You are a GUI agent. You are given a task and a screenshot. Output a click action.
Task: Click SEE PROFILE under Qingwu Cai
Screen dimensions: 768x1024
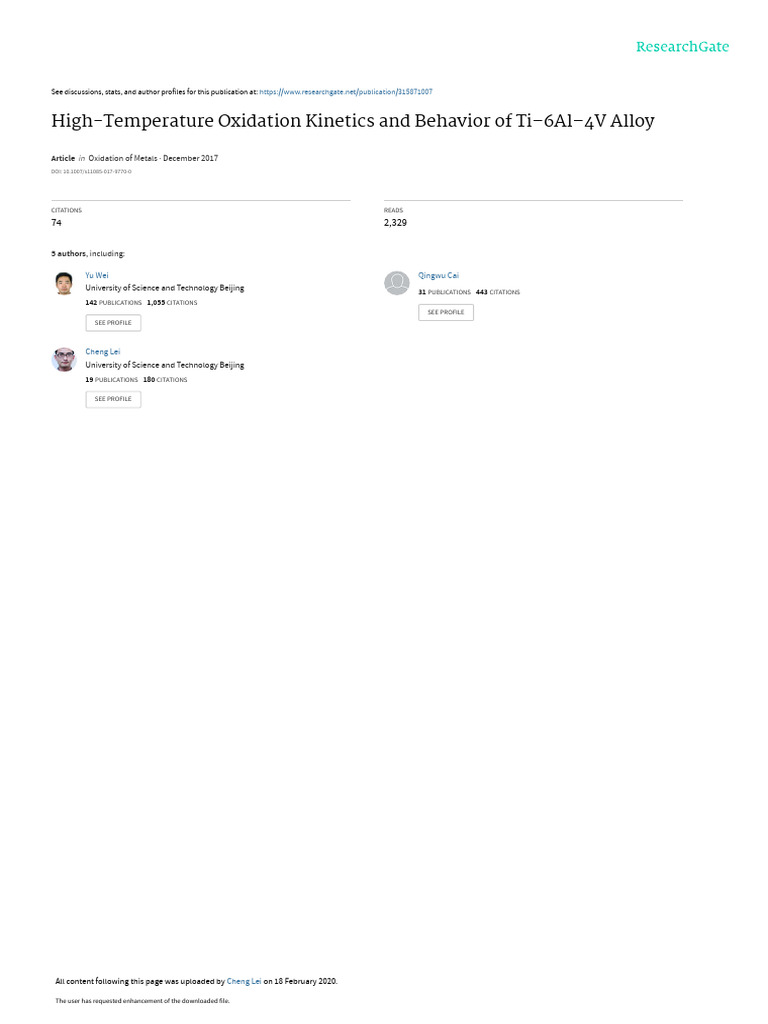tap(446, 312)
